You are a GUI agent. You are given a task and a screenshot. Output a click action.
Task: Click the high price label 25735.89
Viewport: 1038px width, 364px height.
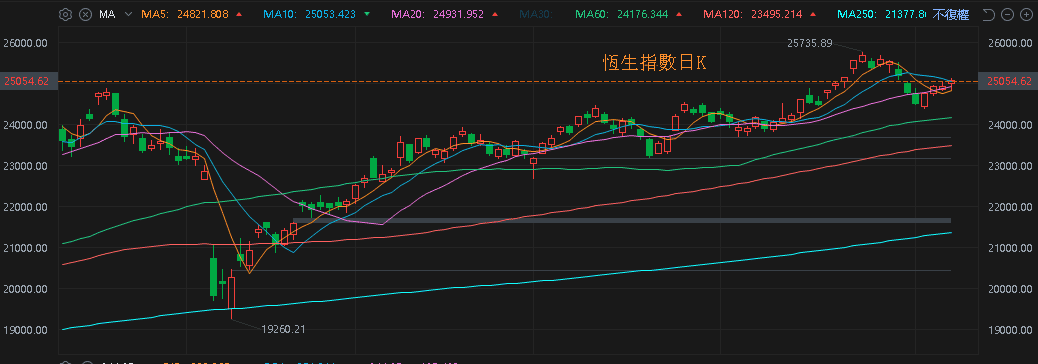click(810, 43)
